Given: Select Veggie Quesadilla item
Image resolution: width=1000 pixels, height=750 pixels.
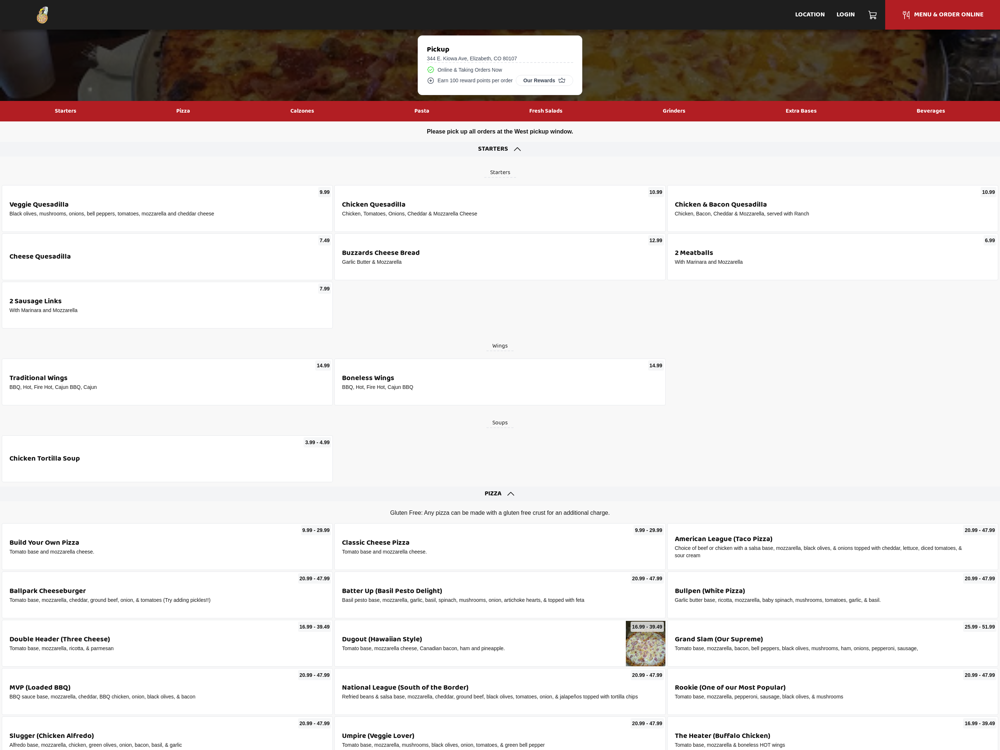Looking at the screenshot, I should 167,209.
